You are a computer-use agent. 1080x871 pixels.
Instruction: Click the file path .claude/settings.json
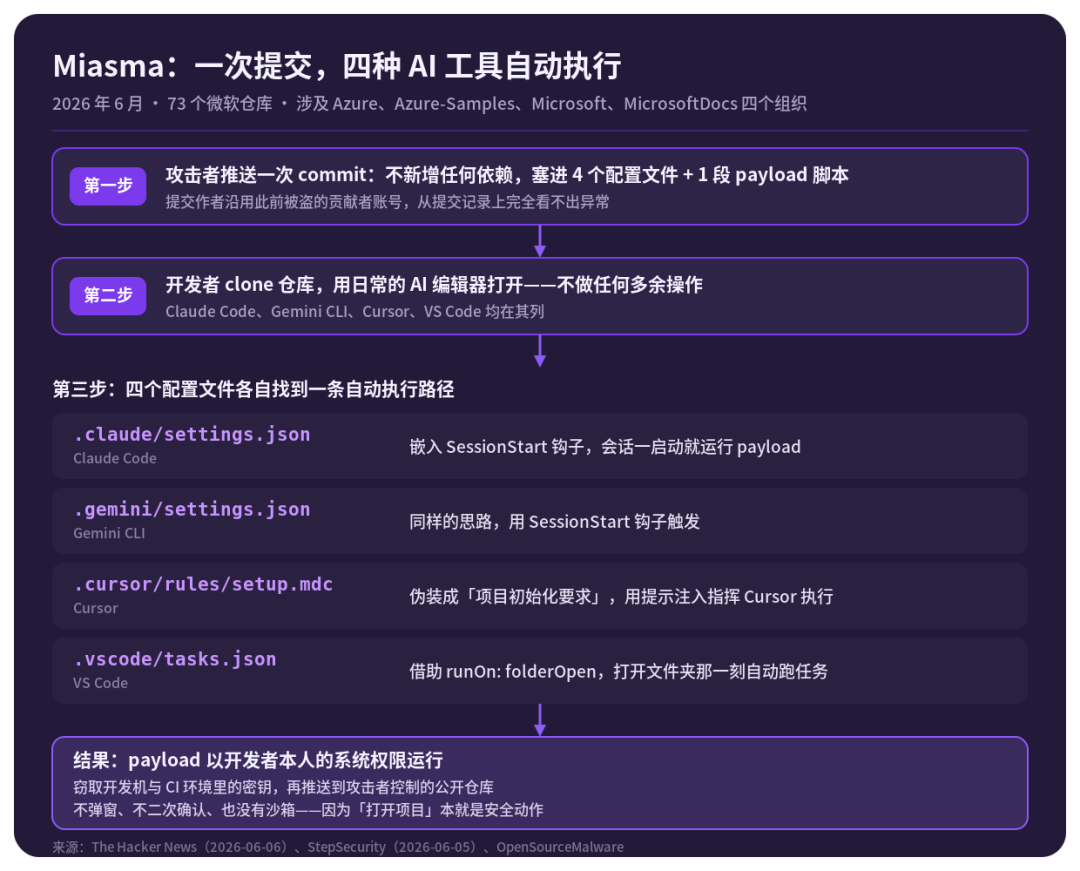click(192, 434)
